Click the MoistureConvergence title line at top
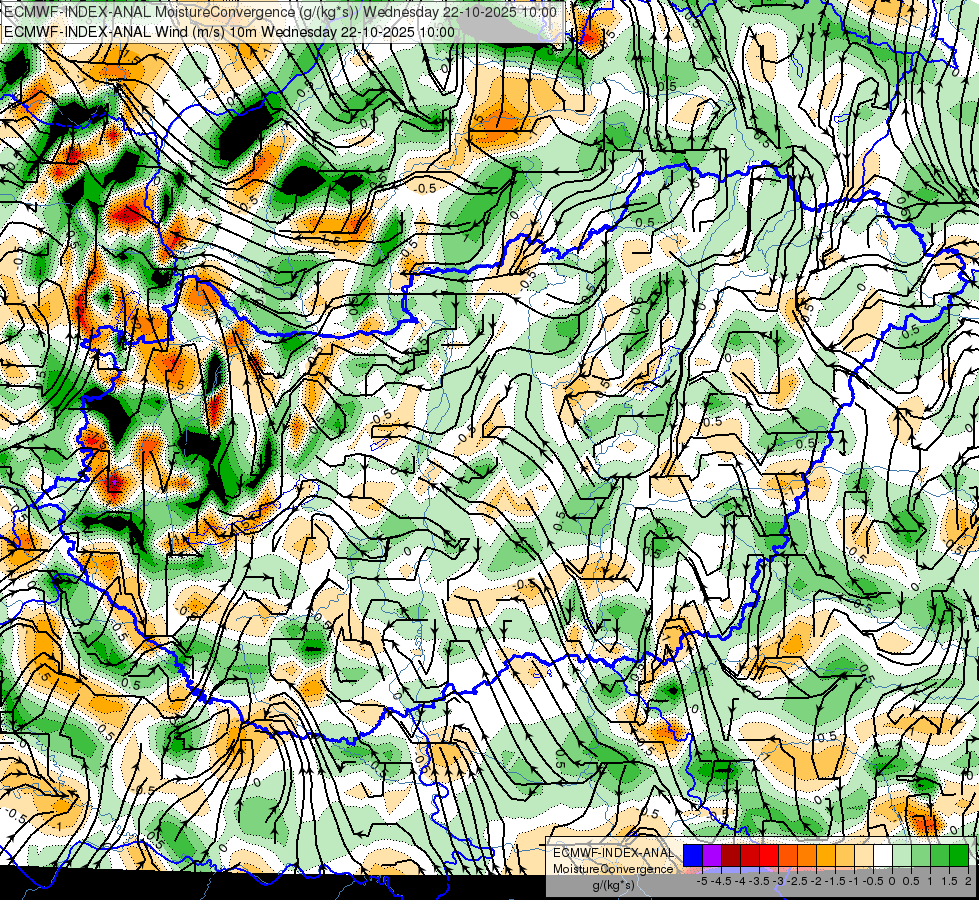This screenshot has width=979, height=900. click(280, 12)
